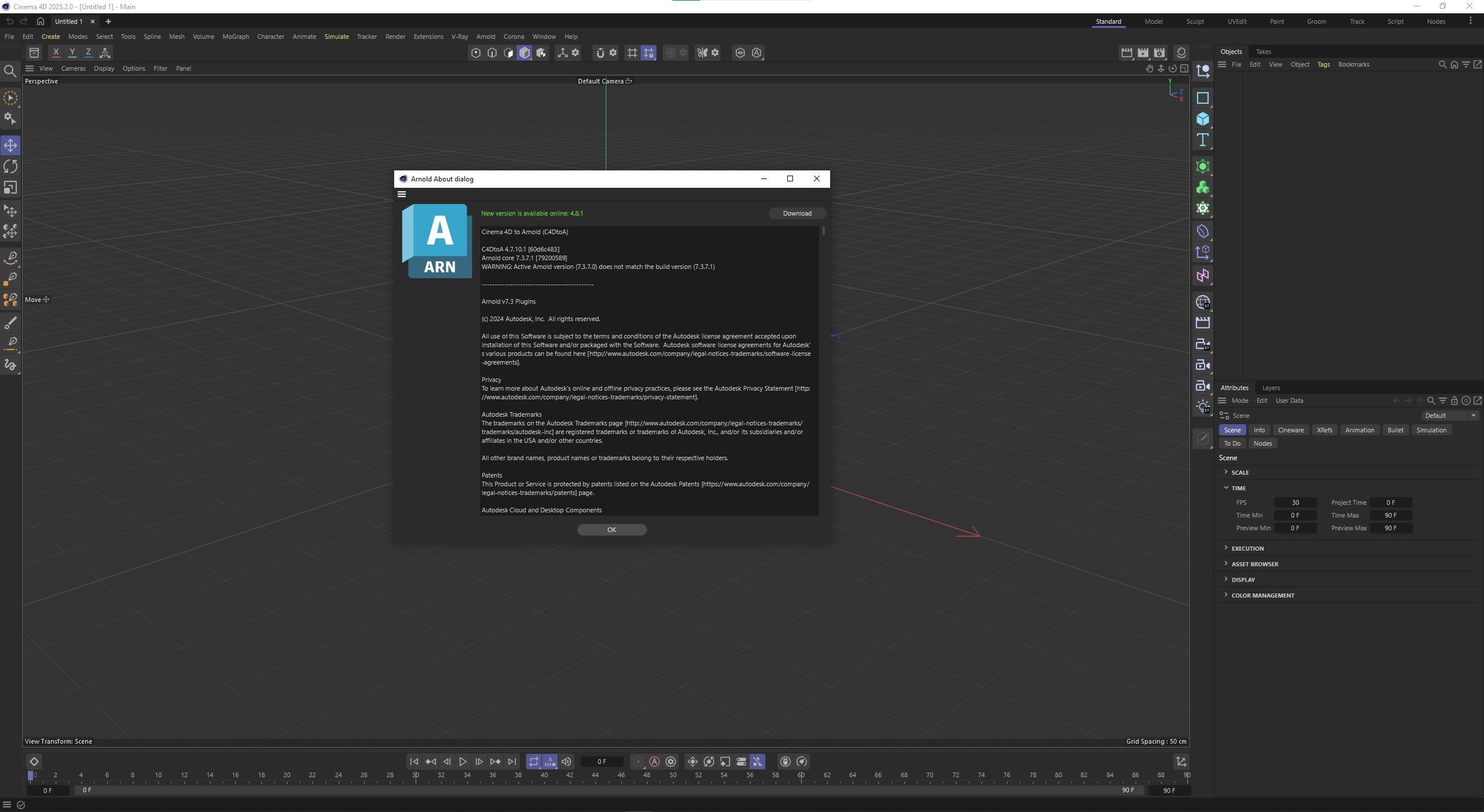Open the Default Camera selector in viewport
Viewport: 1484px width, 812px height.
(605, 81)
